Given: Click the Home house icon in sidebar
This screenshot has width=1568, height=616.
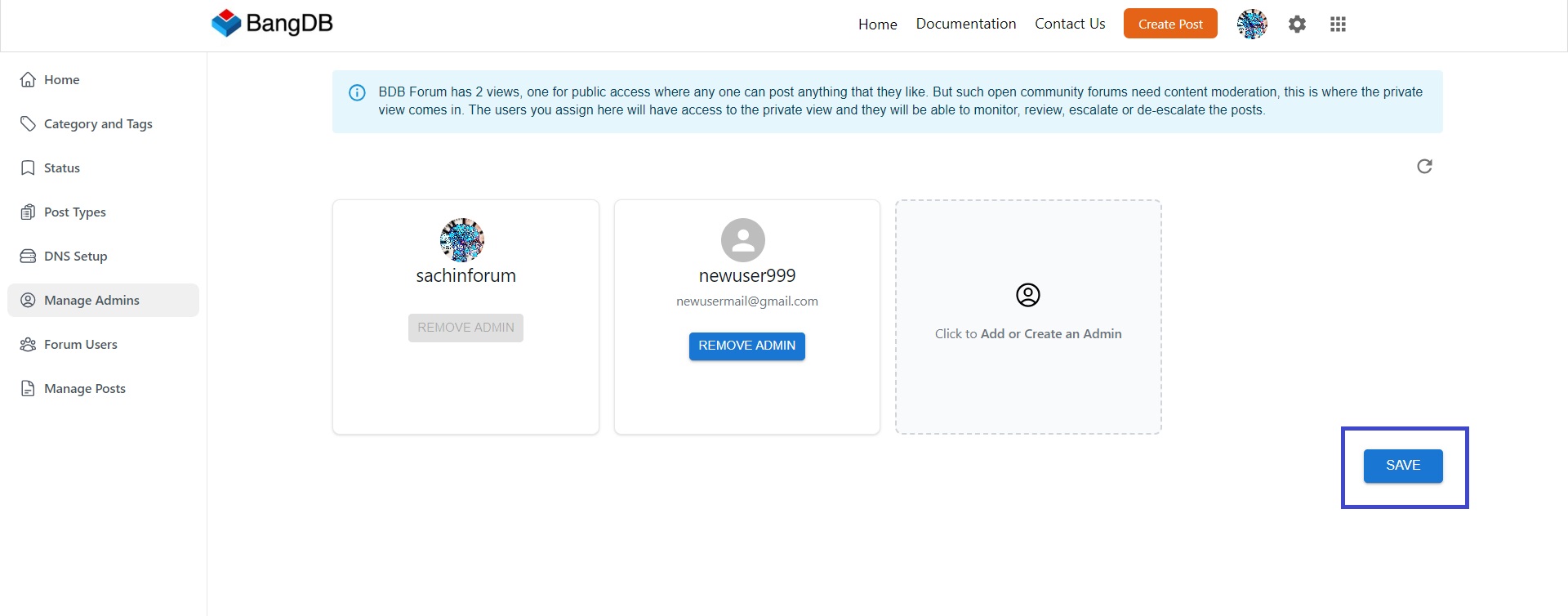Looking at the screenshot, I should coord(28,79).
